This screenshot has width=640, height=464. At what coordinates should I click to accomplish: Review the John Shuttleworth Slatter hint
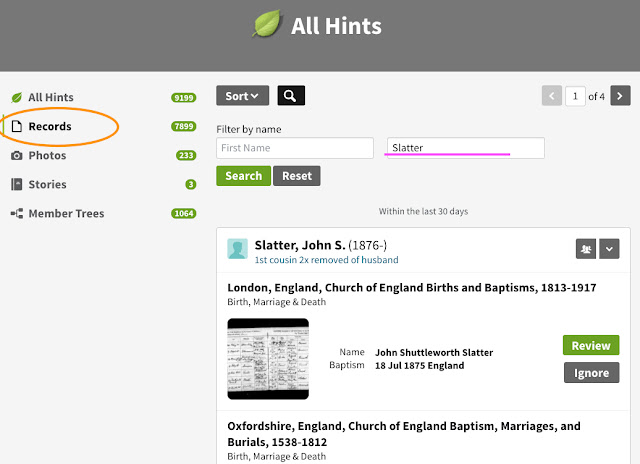pyautogui.click(x=591, y=346)
